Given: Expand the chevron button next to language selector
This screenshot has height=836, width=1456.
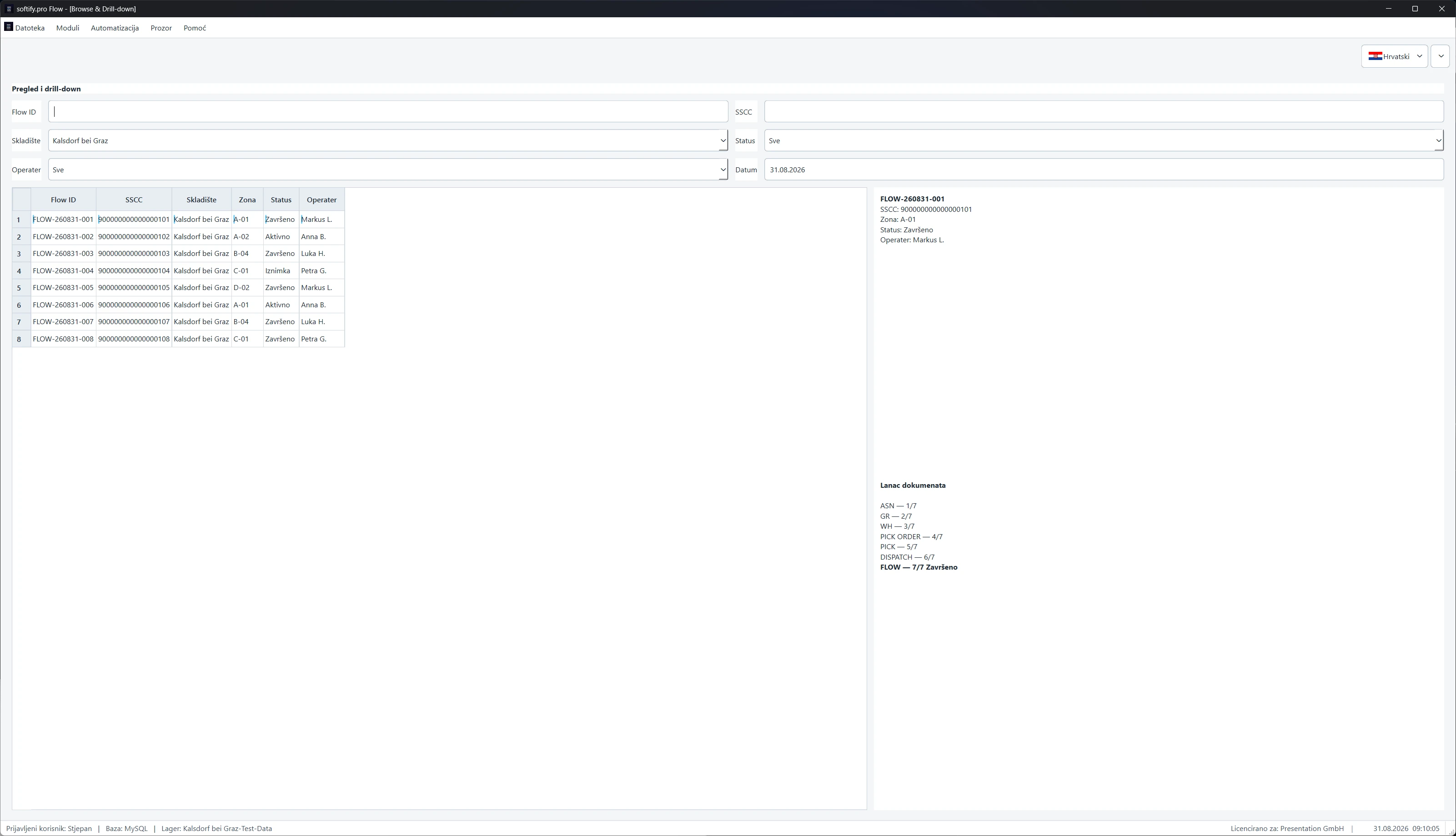Looking at the screenshot, I should tap(1440, 56).
